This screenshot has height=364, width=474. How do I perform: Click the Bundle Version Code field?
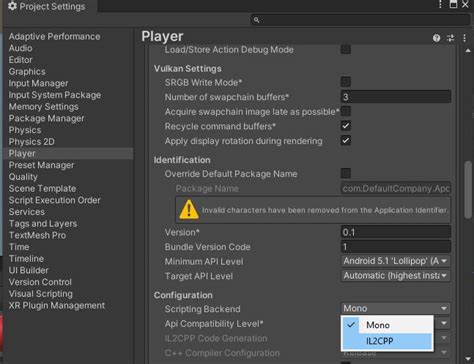(x=396, y=247)
